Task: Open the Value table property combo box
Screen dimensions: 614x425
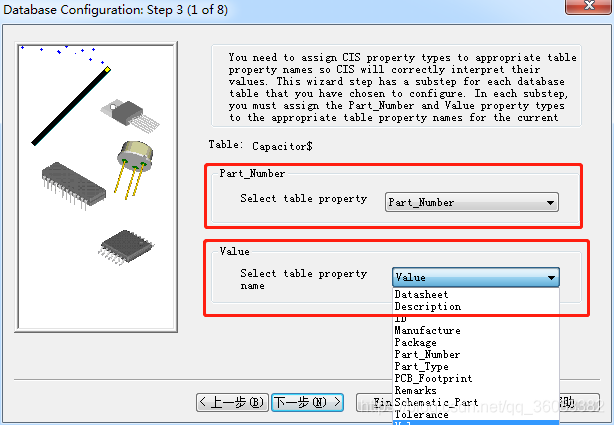Action: [476, 277]
